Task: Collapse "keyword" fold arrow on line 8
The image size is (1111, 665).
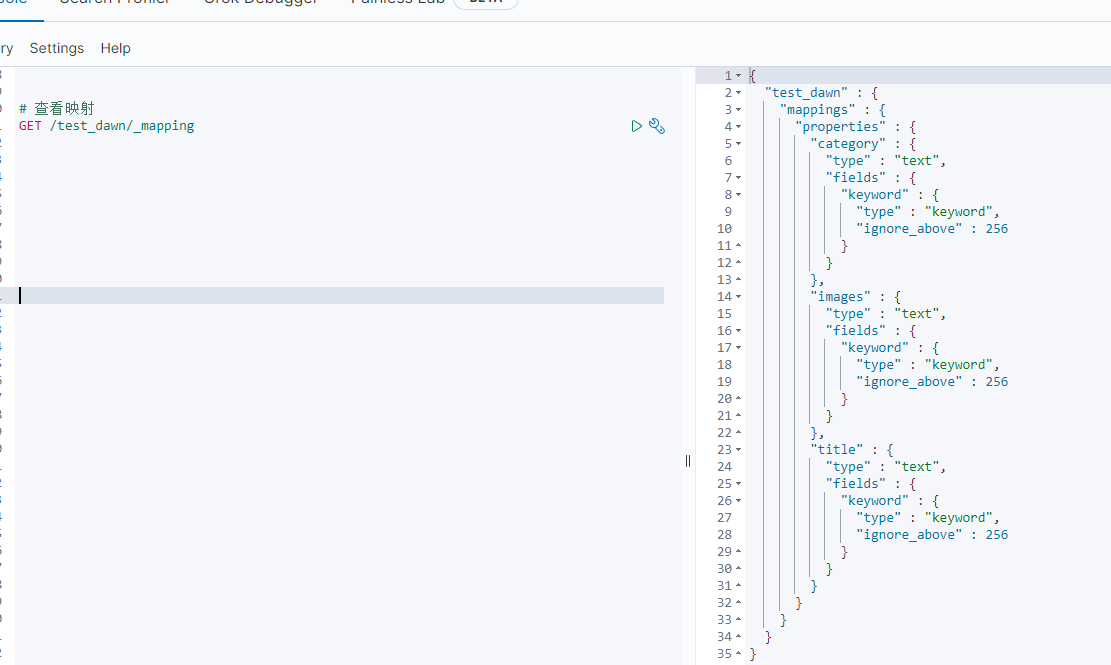Action: pos(738,195)
